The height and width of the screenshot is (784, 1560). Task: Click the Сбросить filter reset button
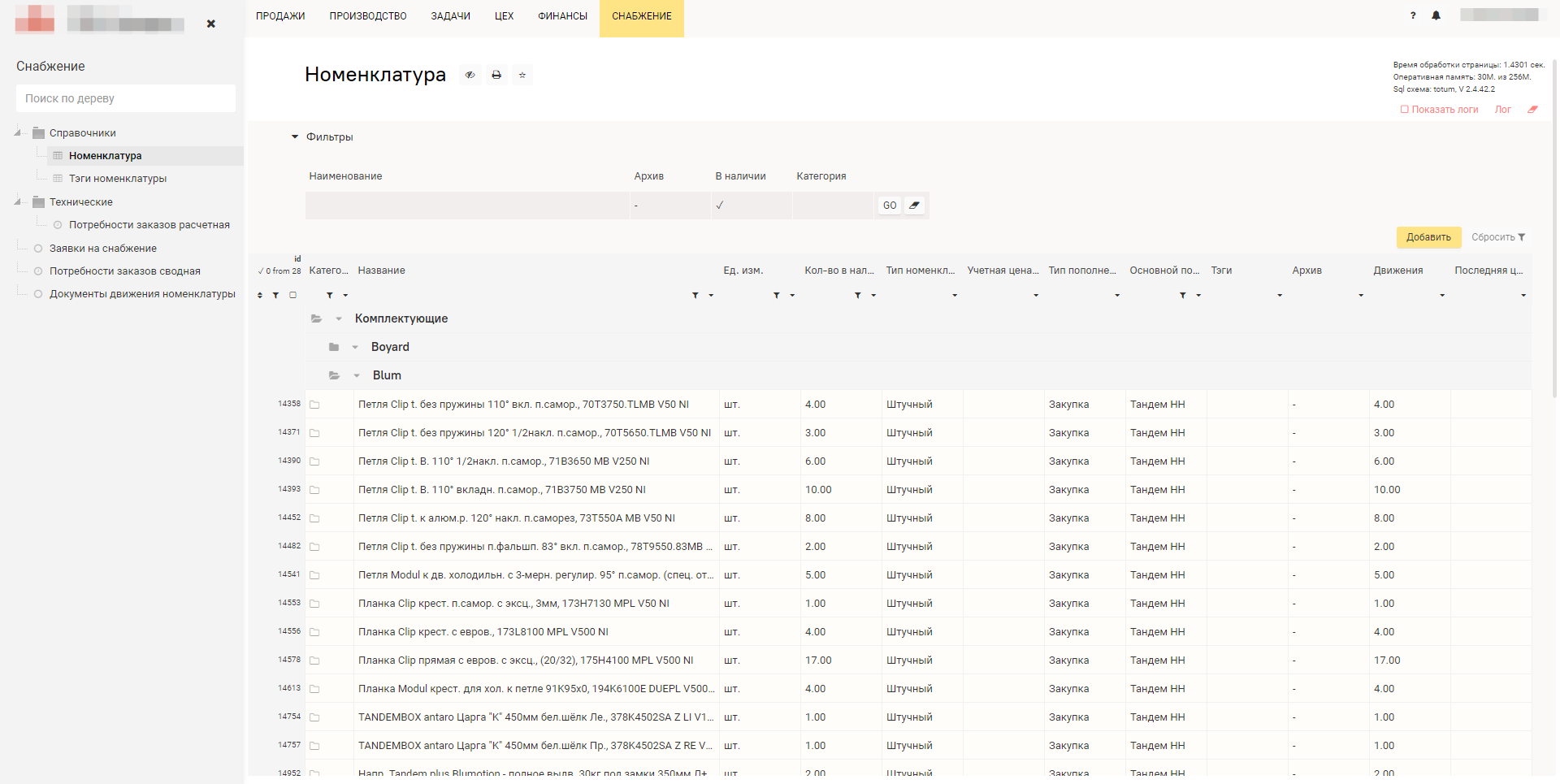(x=1498, y=237)
